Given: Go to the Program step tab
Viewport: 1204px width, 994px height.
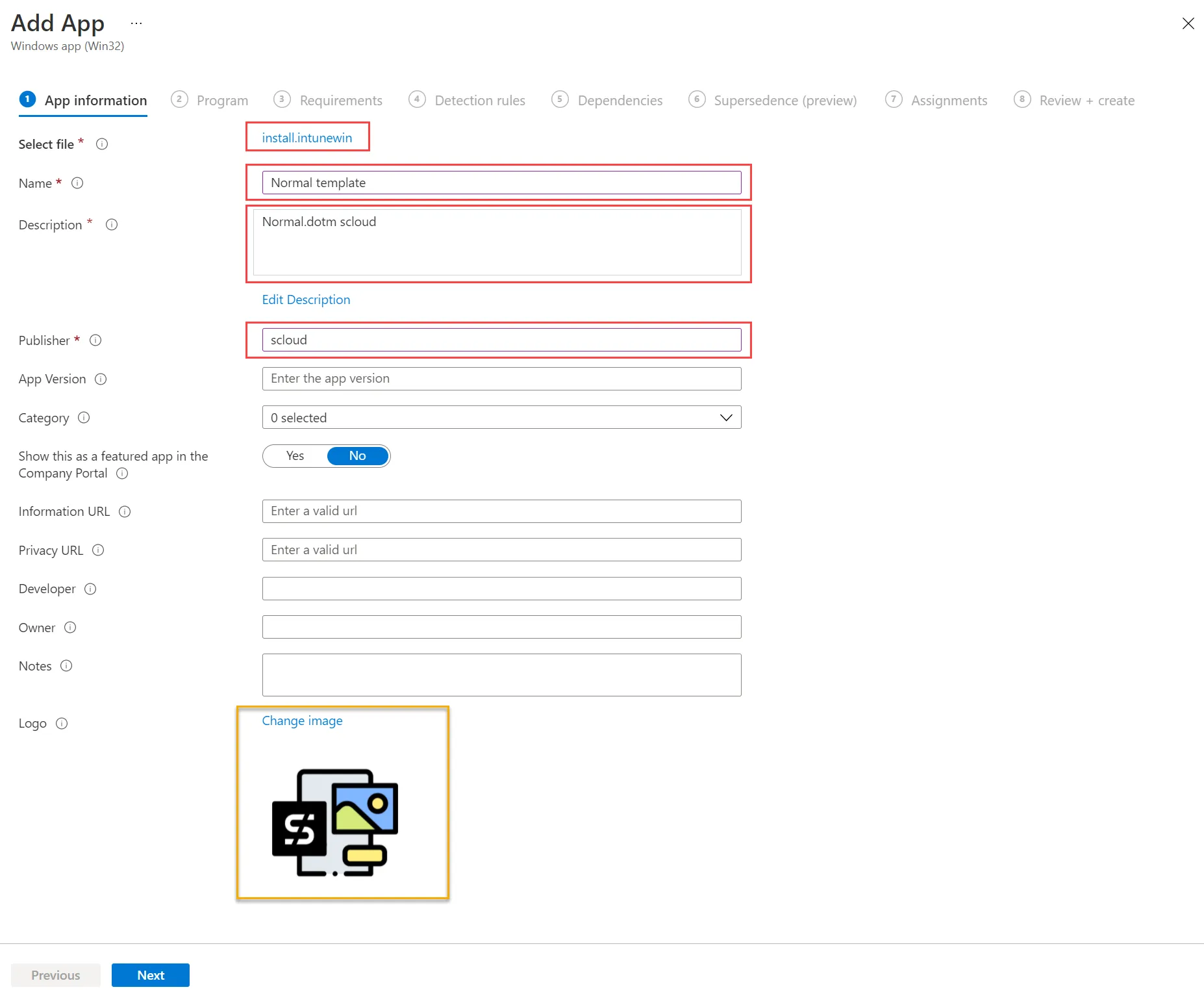Looking at the screenshot, I should pyautogui.click(x=210, y=100).
